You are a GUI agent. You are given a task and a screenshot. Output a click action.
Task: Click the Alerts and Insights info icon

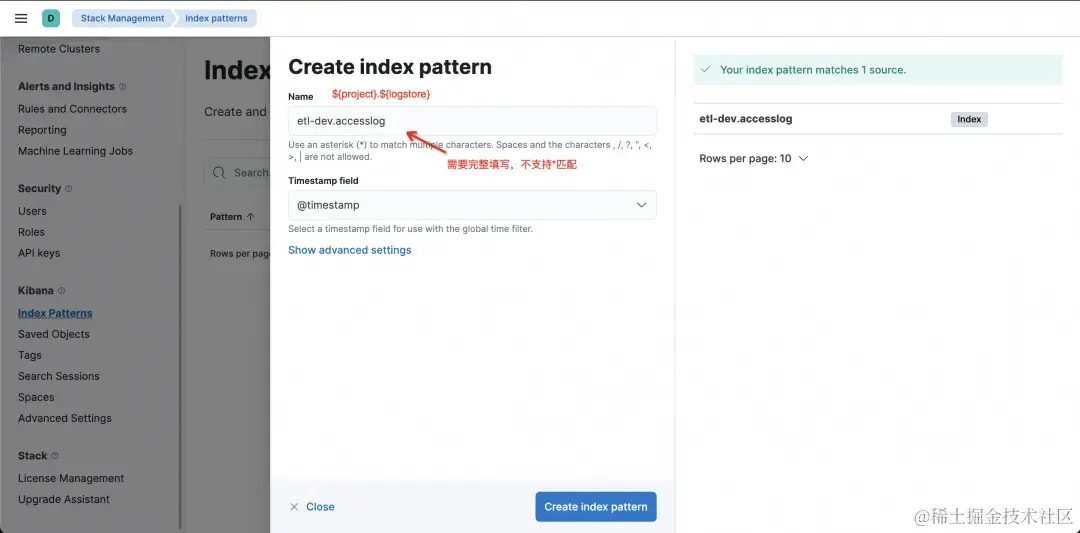pos(123,87)
